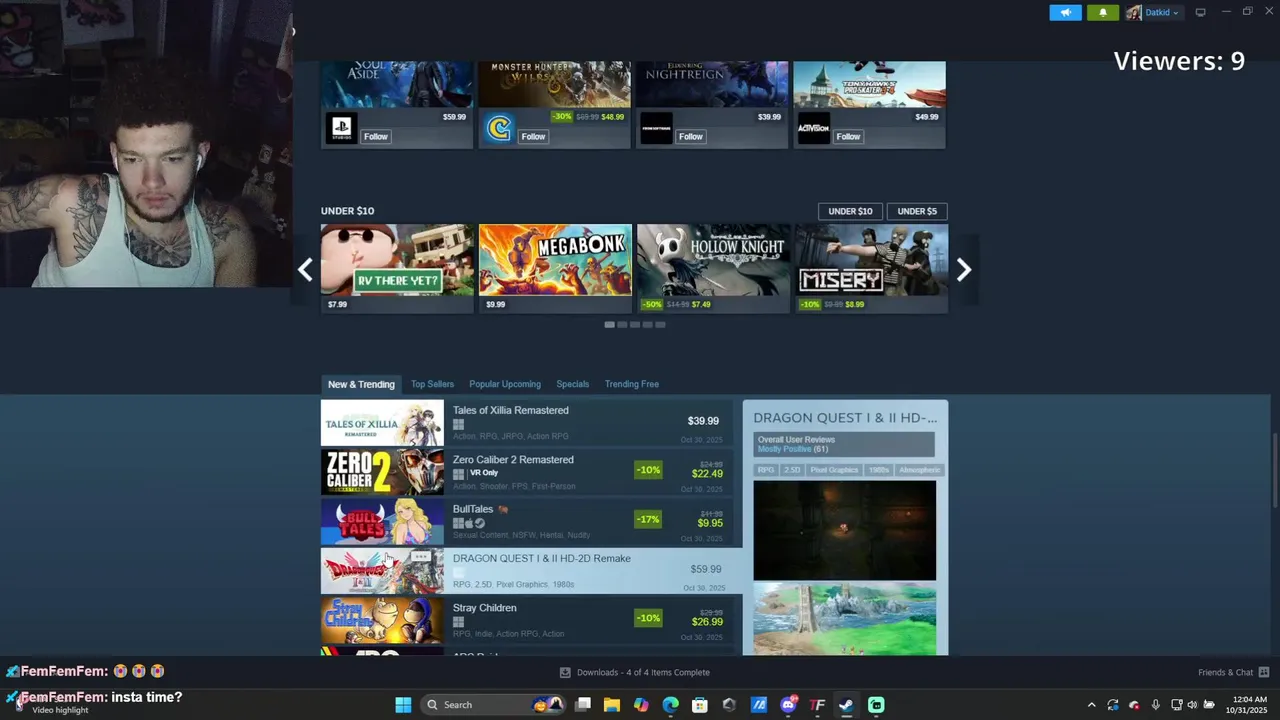1280x720 pixels.
Task: Open the Megabonk game capsule
Action: coord(555,268)
